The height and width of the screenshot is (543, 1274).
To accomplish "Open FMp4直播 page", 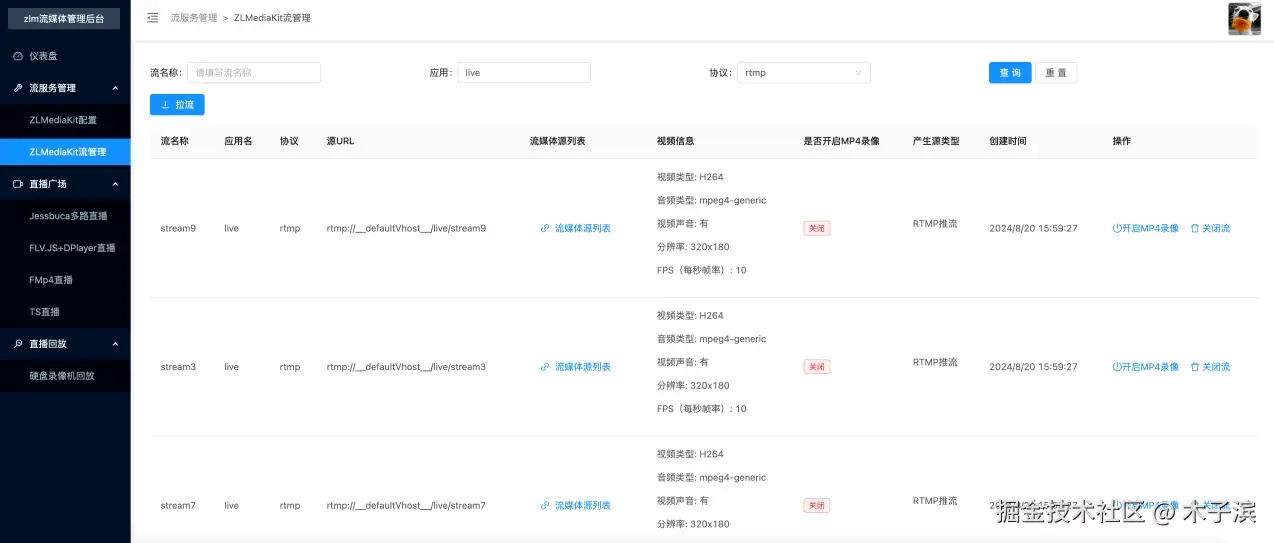I will (65, 280).
